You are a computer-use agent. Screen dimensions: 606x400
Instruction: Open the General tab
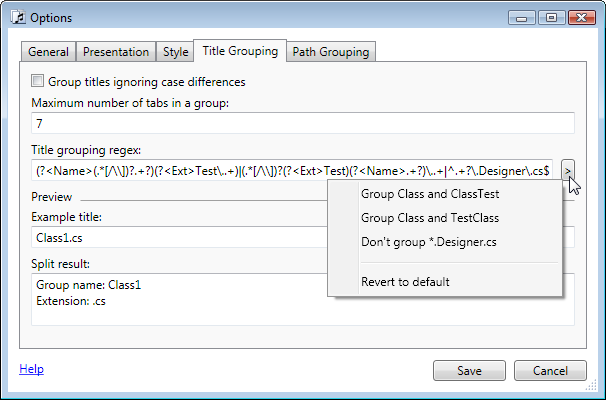pyautogui.click(x=48, y=52)
